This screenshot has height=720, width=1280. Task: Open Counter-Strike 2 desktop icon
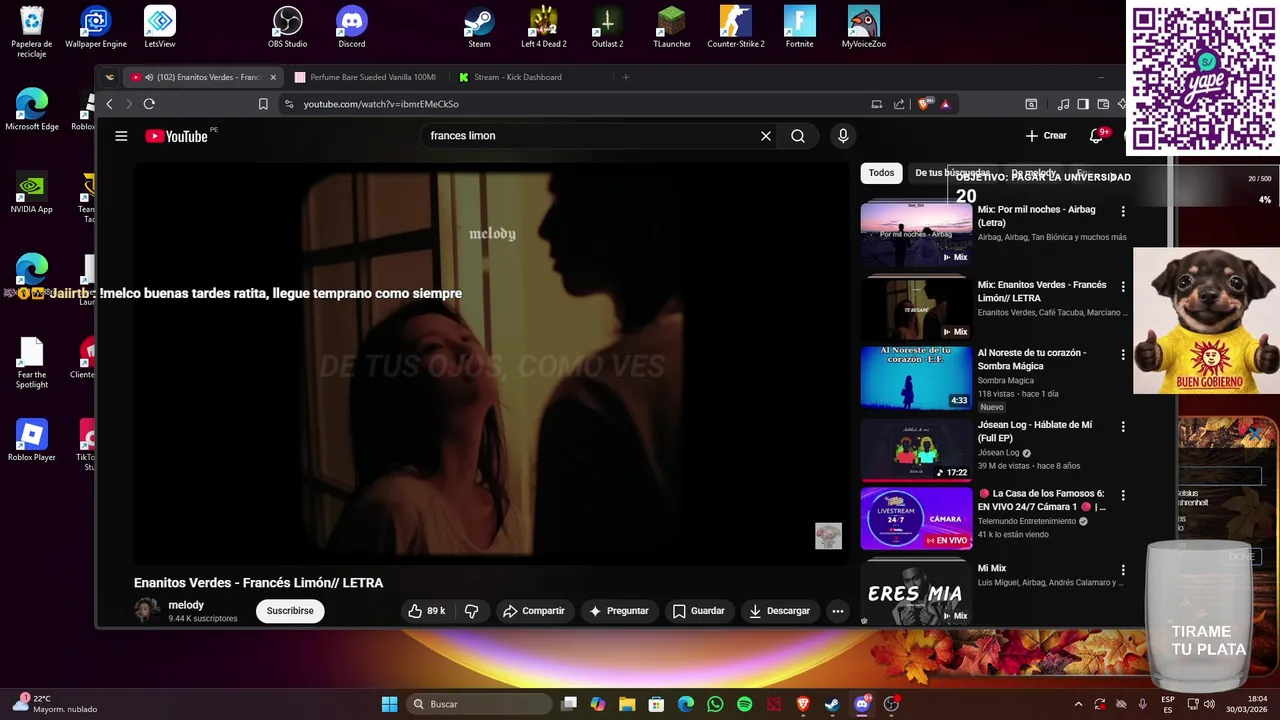[736, 27]
